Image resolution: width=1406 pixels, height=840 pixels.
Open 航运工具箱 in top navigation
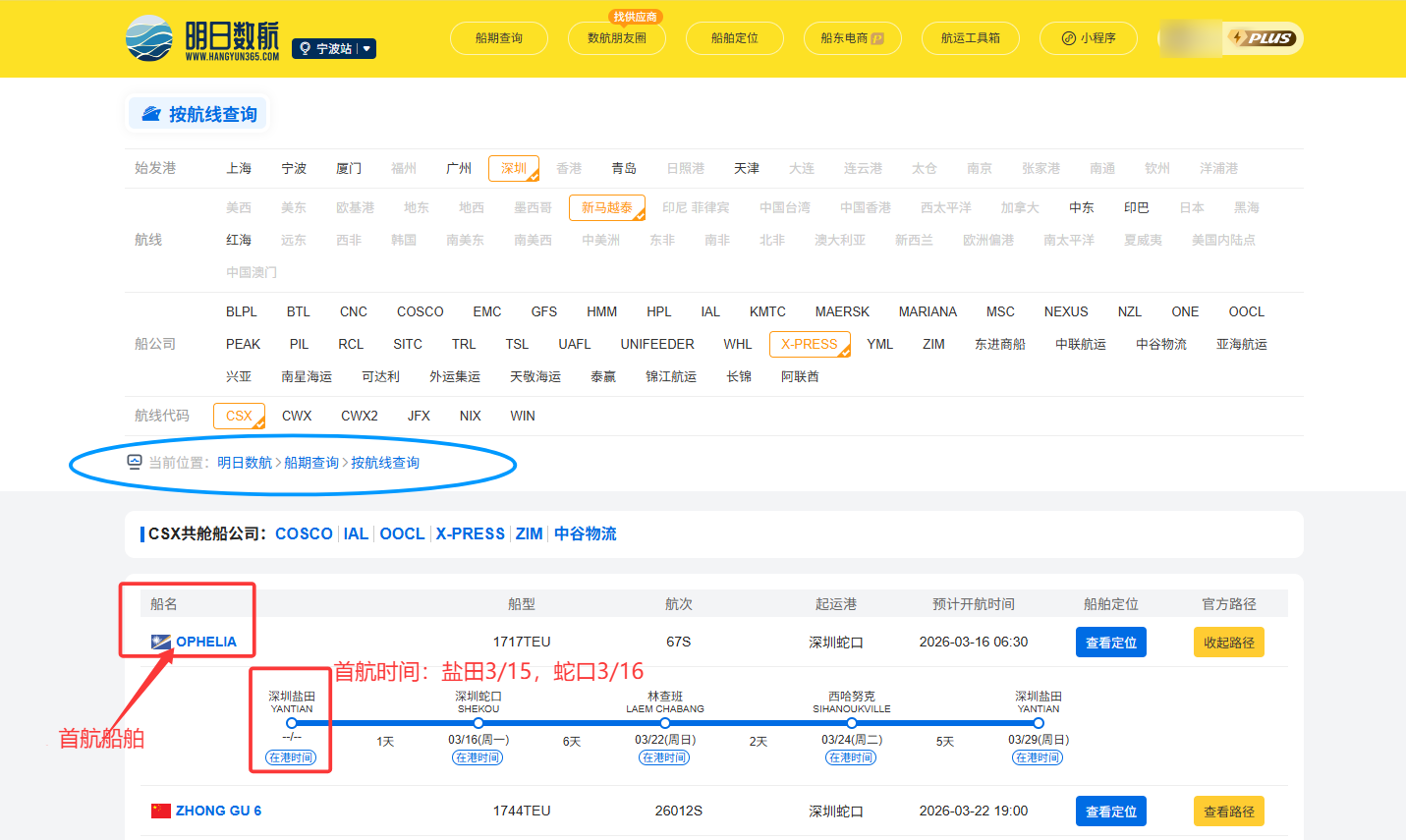970,38
